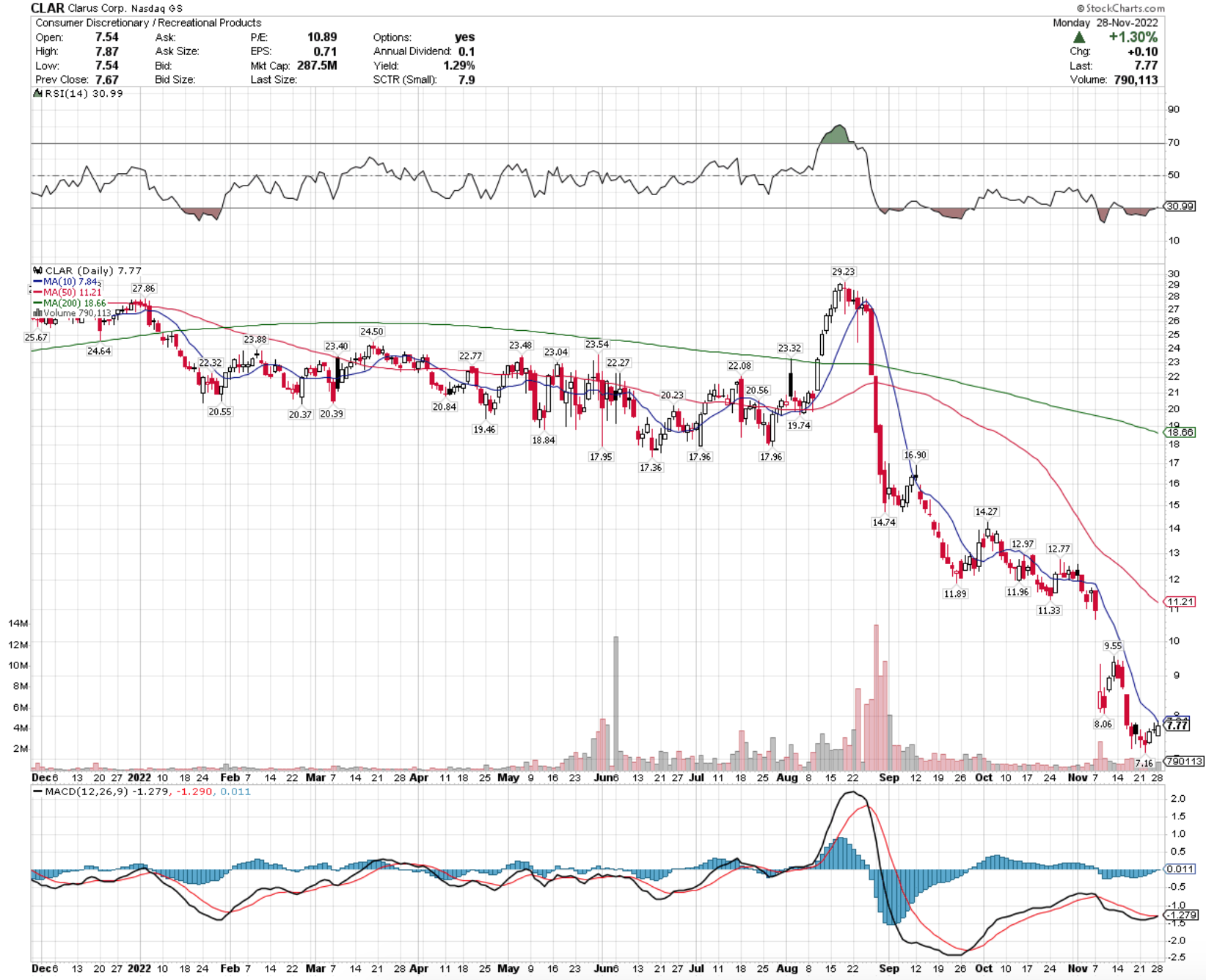
Task: Click the green up-arrow change indicator
Action: coord(1079,37)
